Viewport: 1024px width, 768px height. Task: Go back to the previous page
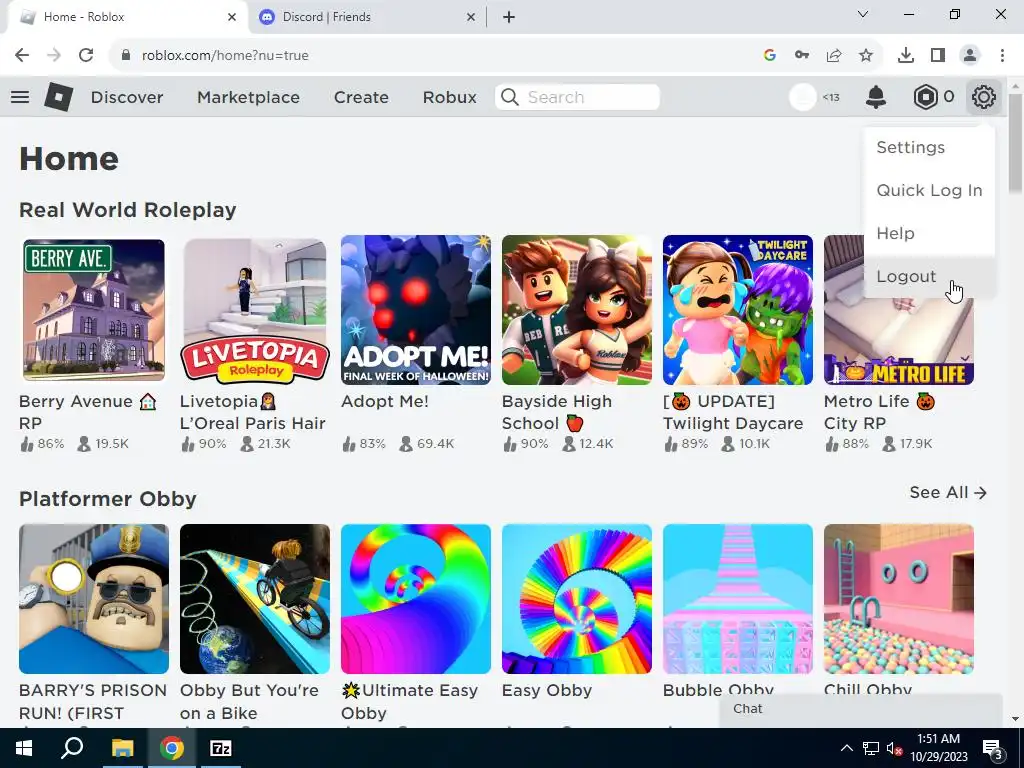pos(22,56)
